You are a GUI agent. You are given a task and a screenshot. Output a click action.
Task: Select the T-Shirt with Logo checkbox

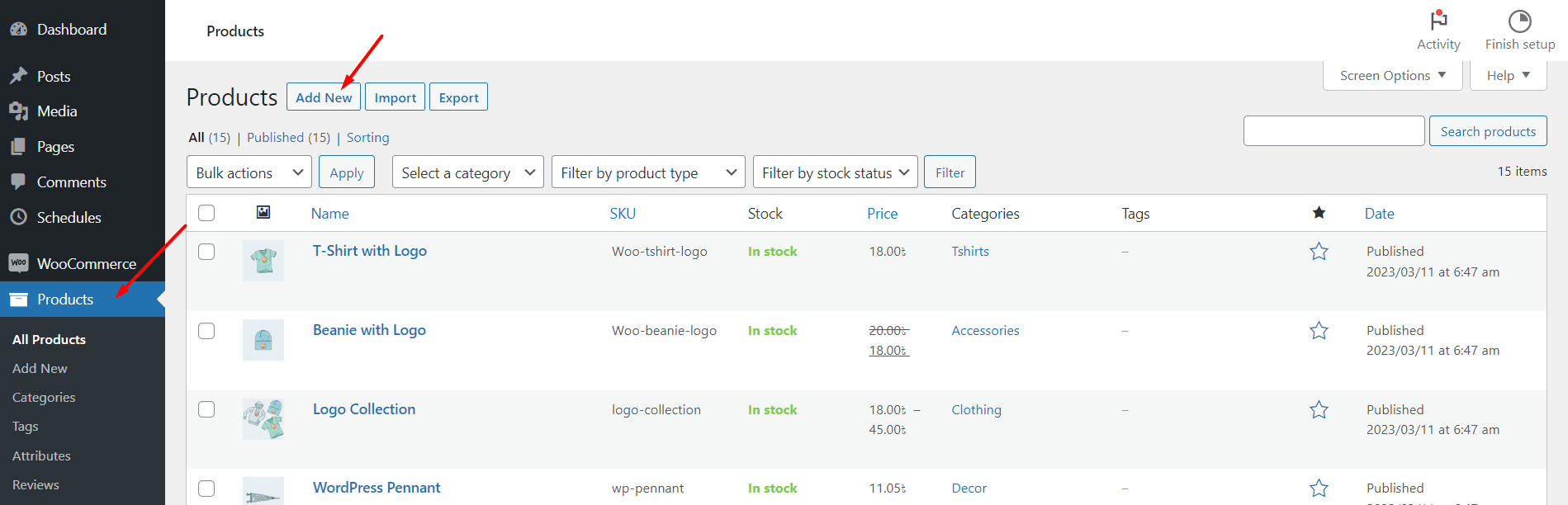tap(206, 252)
